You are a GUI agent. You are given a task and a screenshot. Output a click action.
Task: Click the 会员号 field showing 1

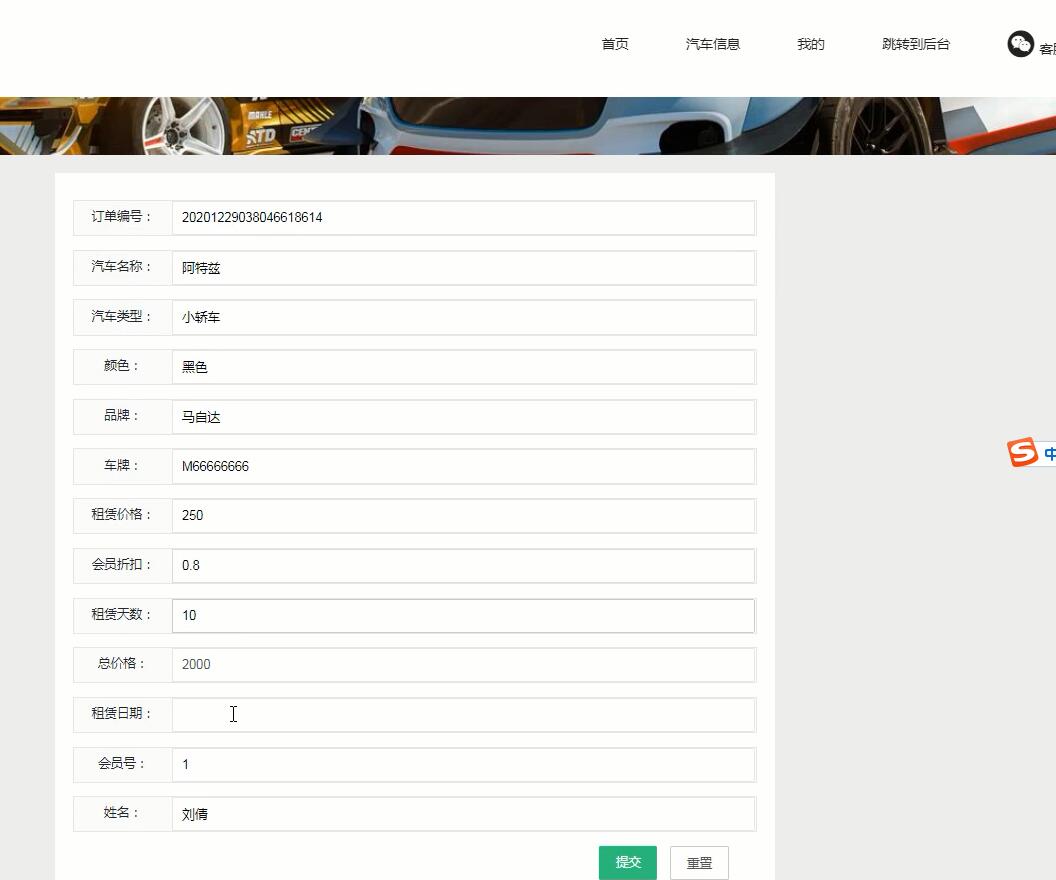pyautogui.click(x=463, y=764)
